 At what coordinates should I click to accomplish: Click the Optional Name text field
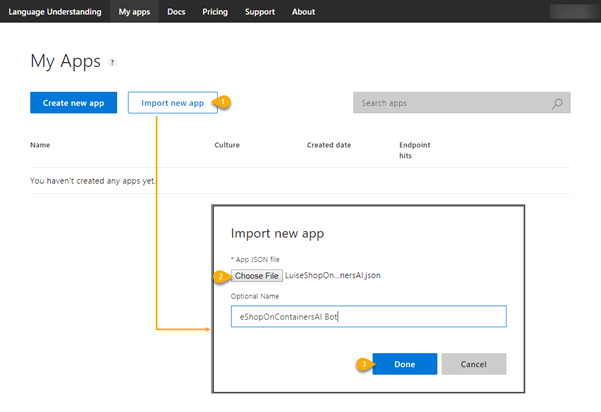point(368,317)
